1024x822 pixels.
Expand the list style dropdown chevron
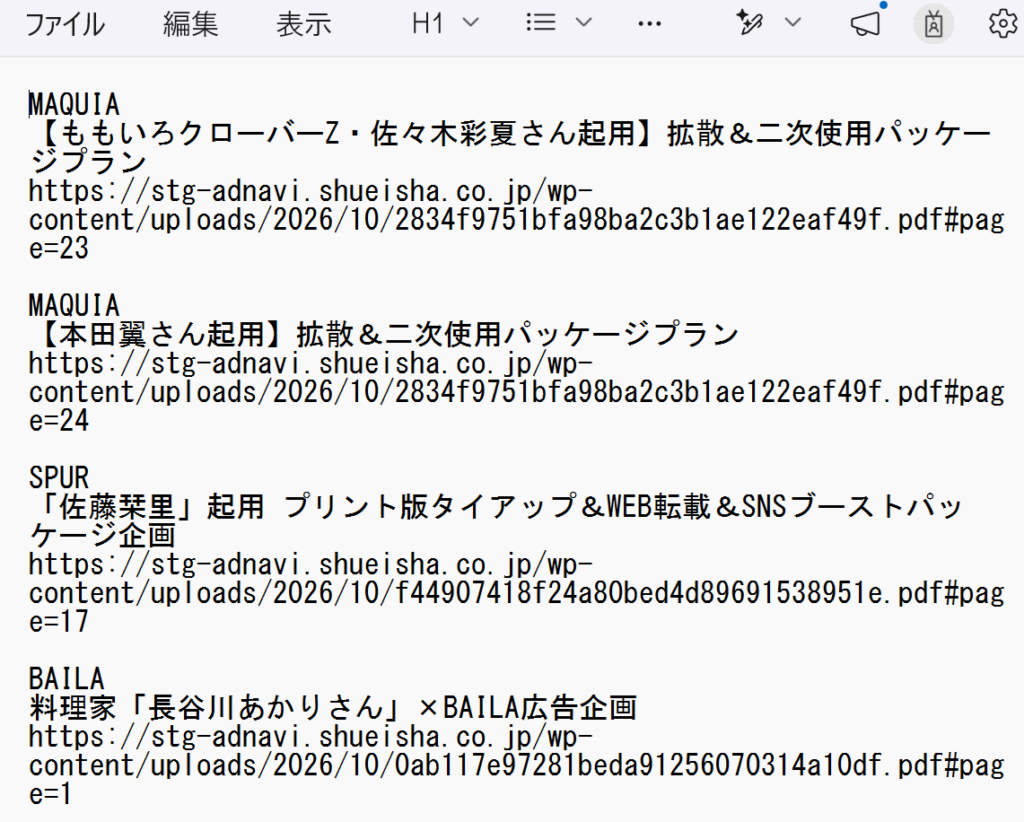(584, 23)
